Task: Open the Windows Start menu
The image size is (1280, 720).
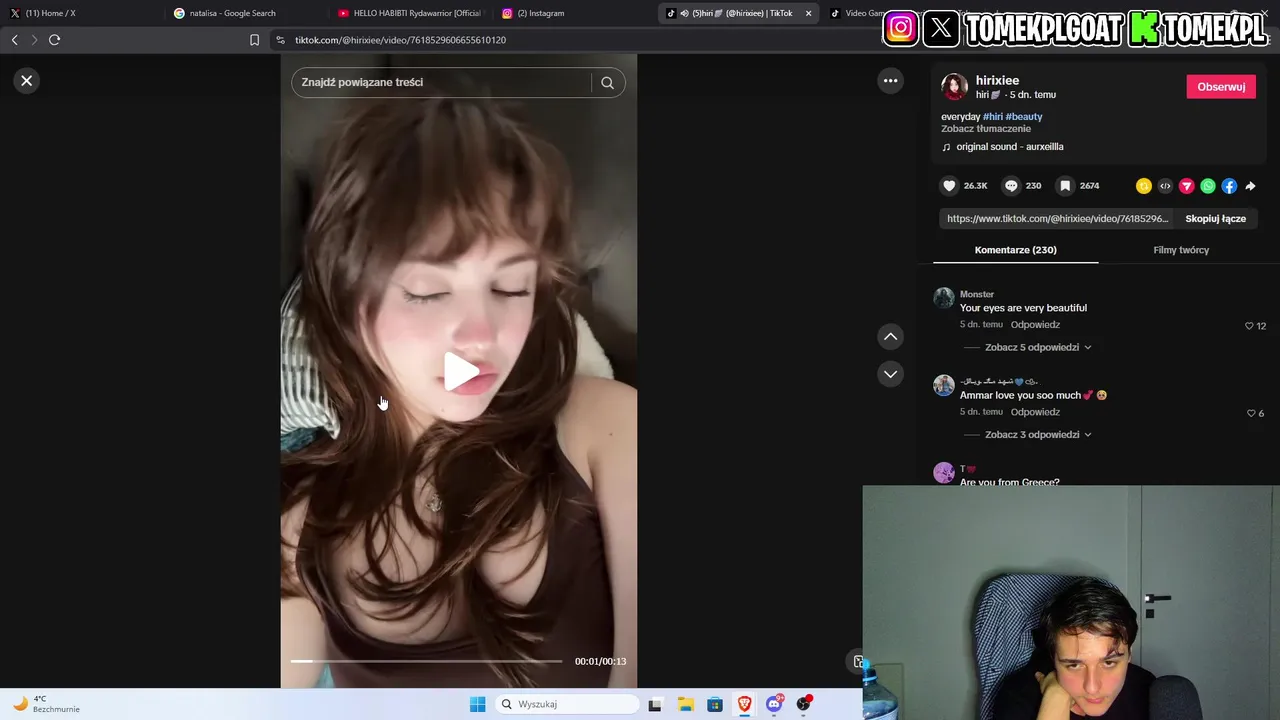Action: click(x=478, y=704)
